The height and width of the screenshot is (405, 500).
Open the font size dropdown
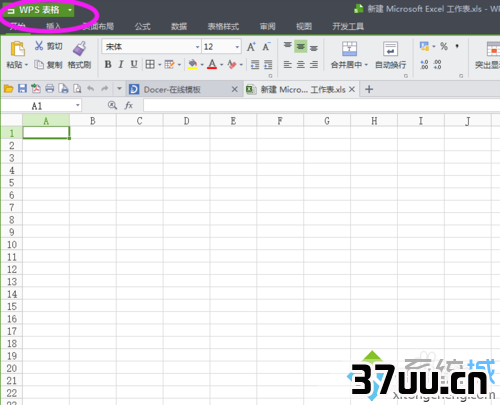coord(237,47)
